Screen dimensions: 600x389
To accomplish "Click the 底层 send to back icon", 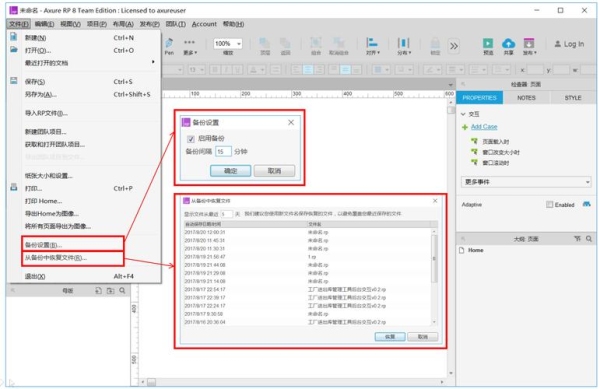I will click(285, 46).
